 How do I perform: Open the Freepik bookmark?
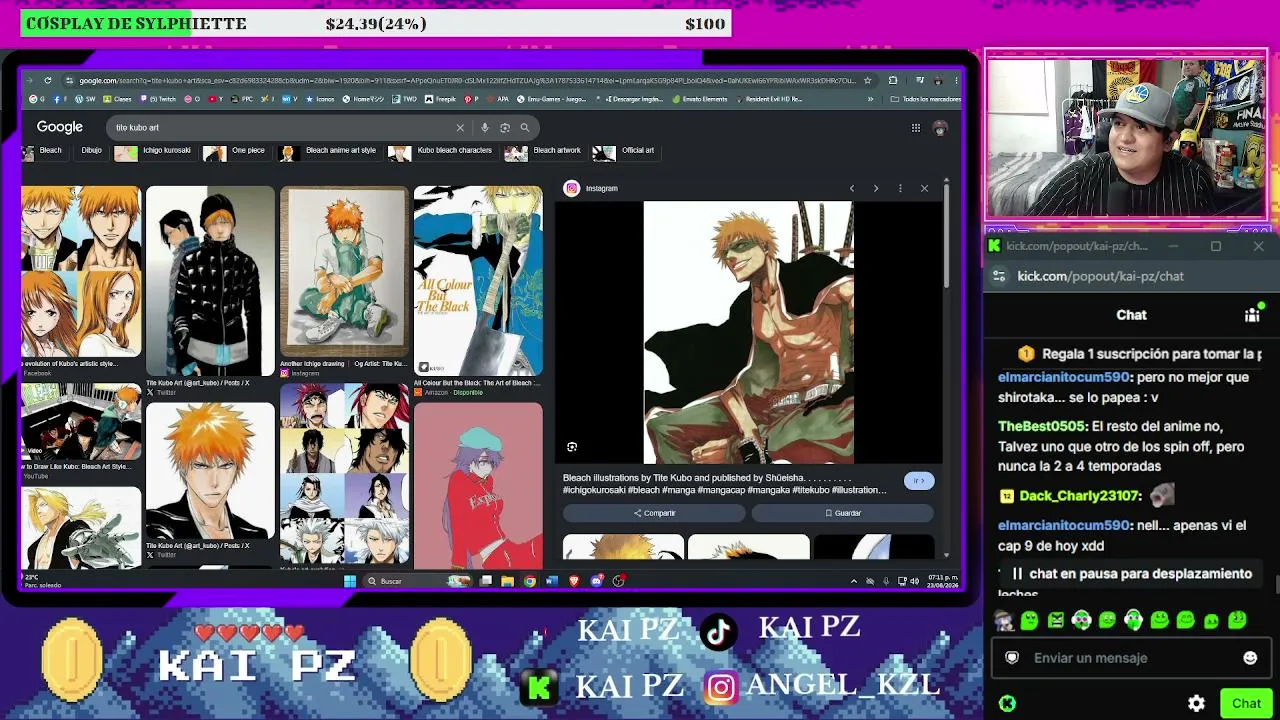point(440,99)
